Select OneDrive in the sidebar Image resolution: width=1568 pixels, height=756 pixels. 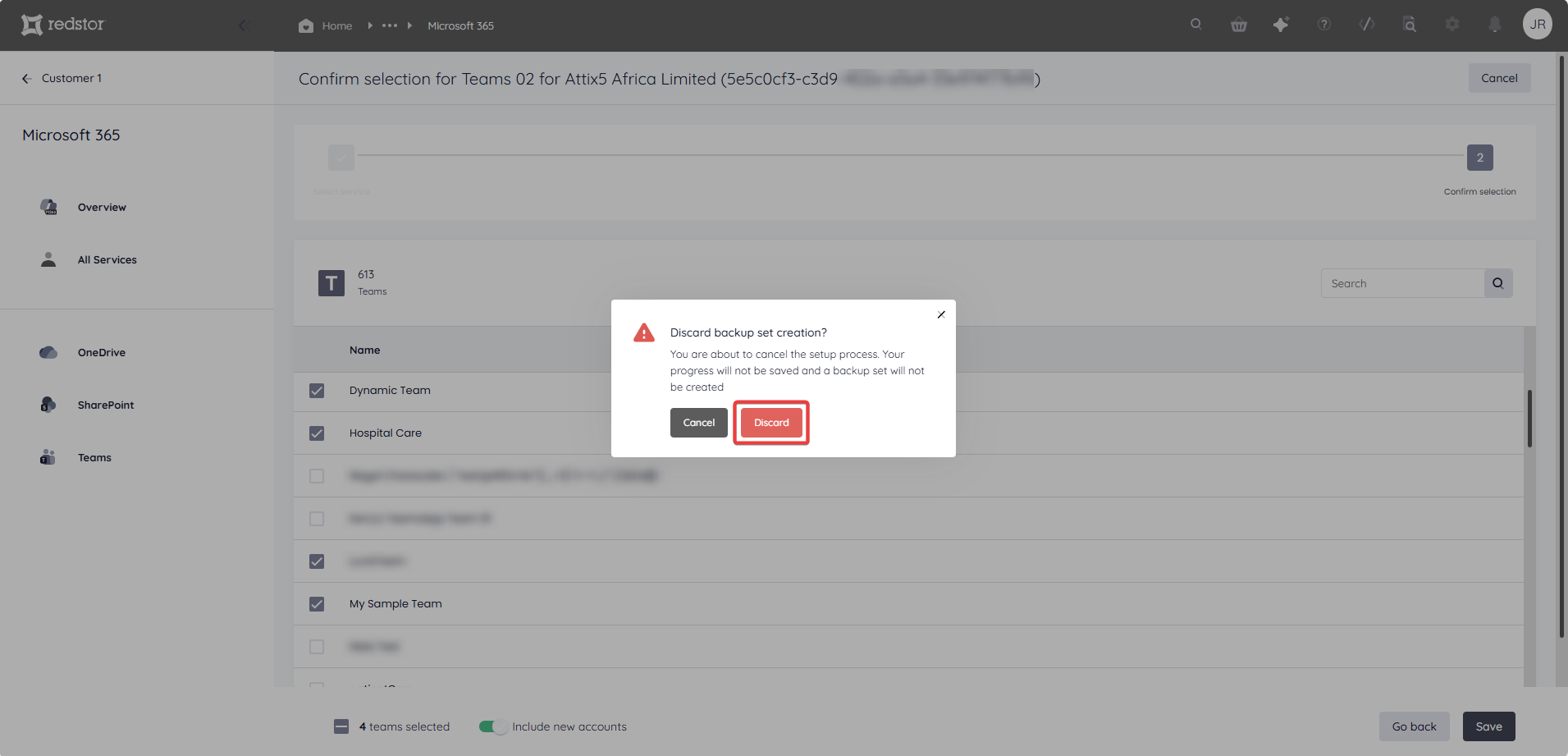tap(102, 353)
